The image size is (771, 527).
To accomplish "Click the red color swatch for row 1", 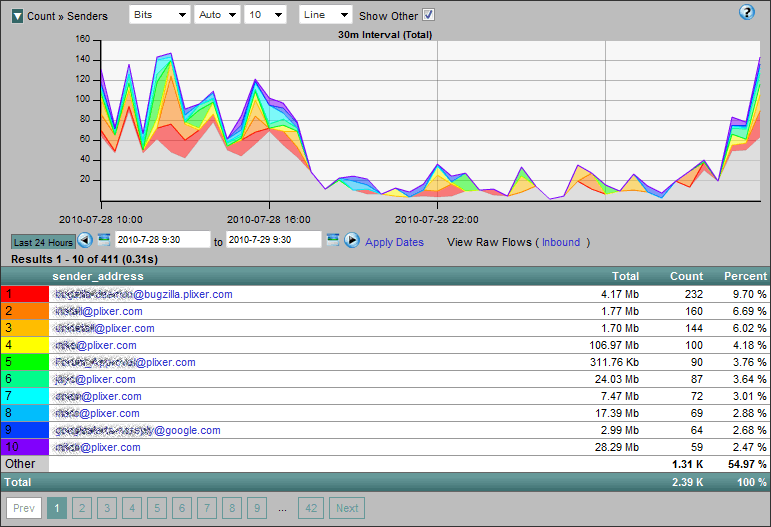I will (24, 295).
